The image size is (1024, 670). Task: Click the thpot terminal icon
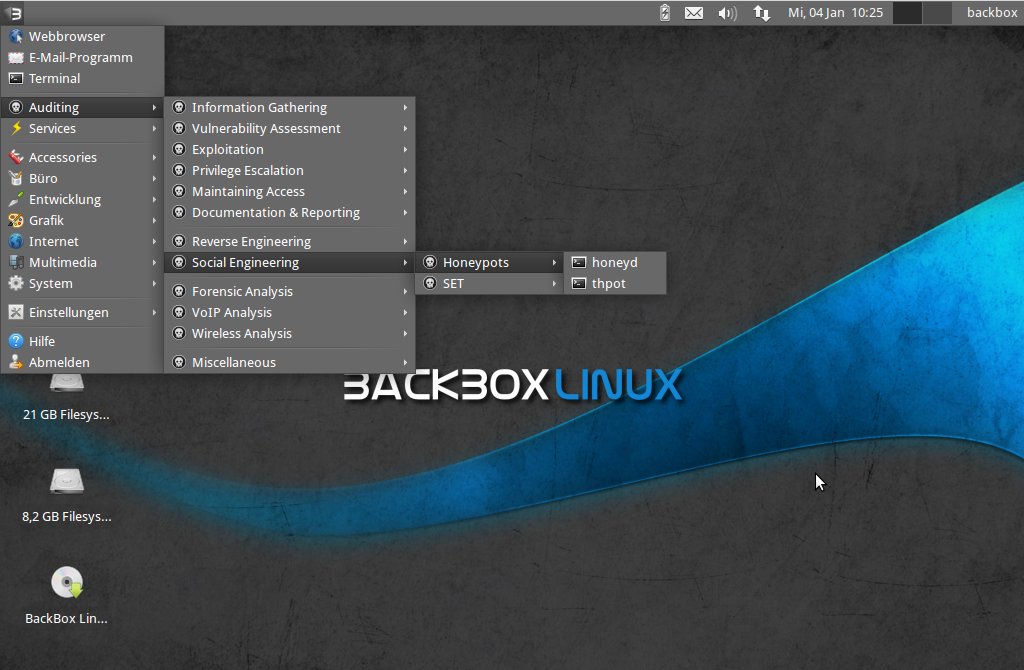pos(579,283)
